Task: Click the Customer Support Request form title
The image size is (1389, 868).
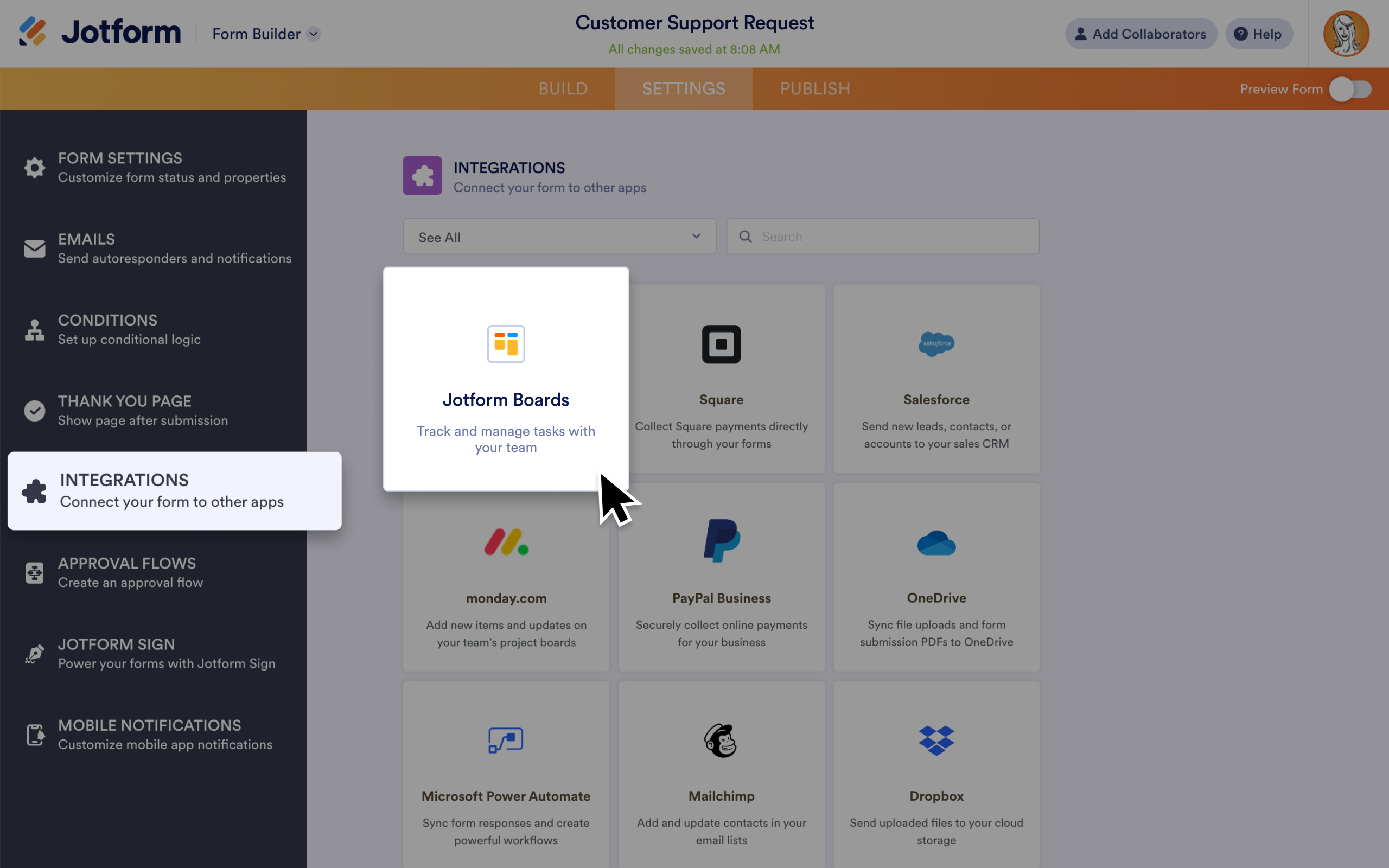Action: click(694, 23)
